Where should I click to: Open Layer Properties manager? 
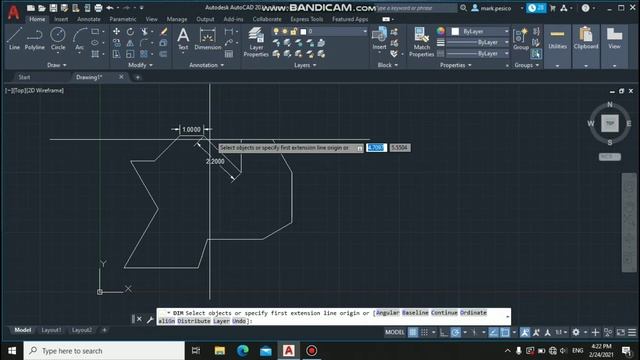[x=256, y=42]
